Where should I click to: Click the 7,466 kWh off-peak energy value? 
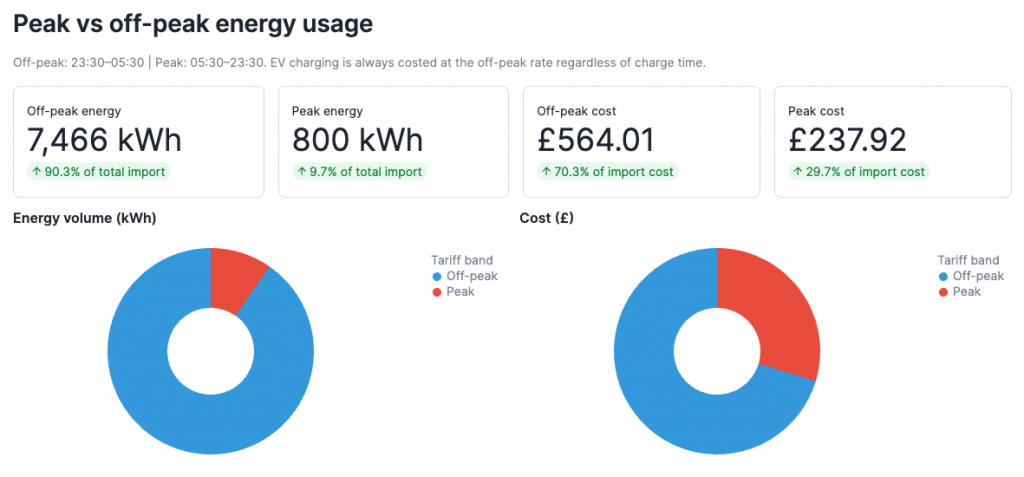104,139
